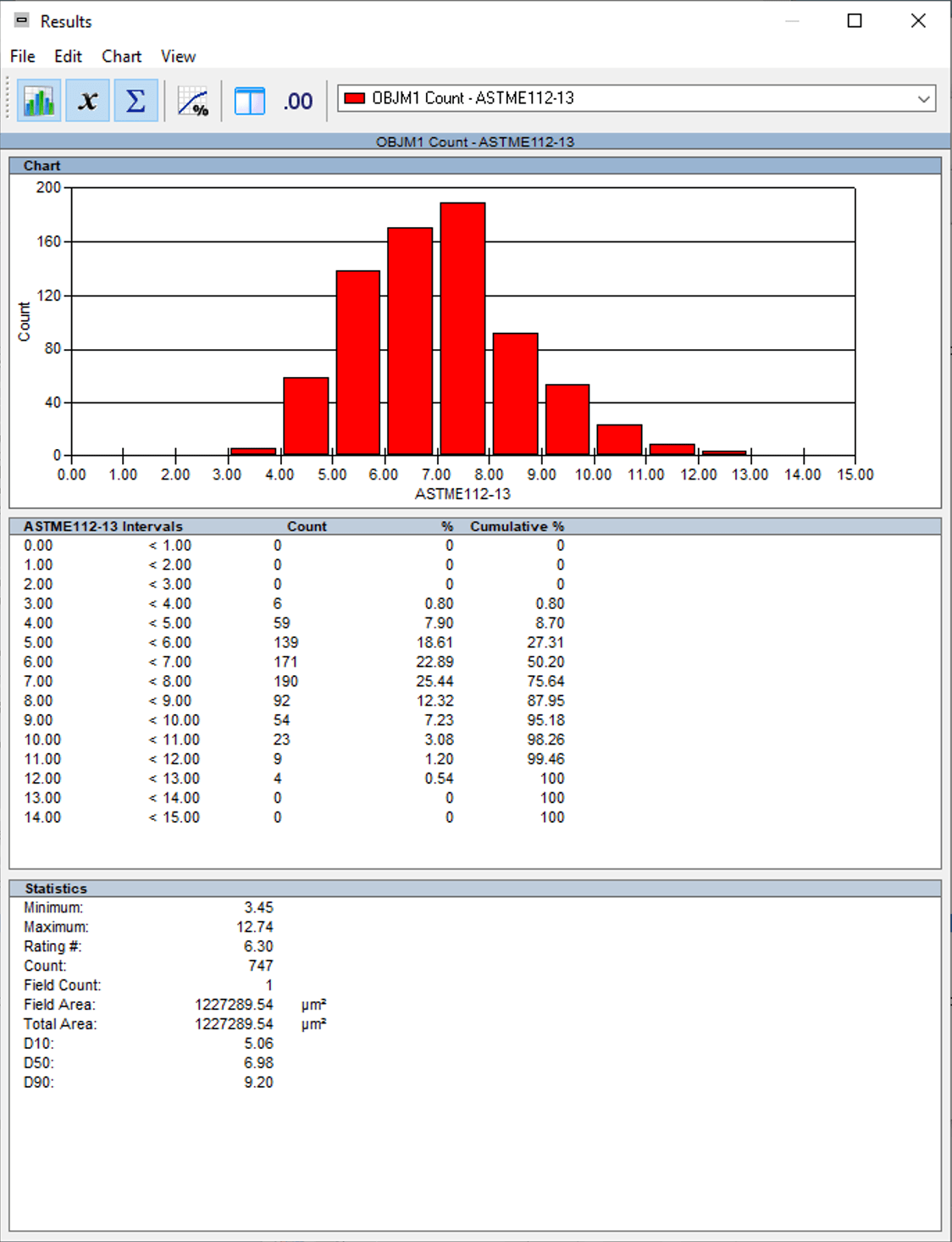Click the red swatch in dataset selector

pyautogui.click(x=355, y=98)
